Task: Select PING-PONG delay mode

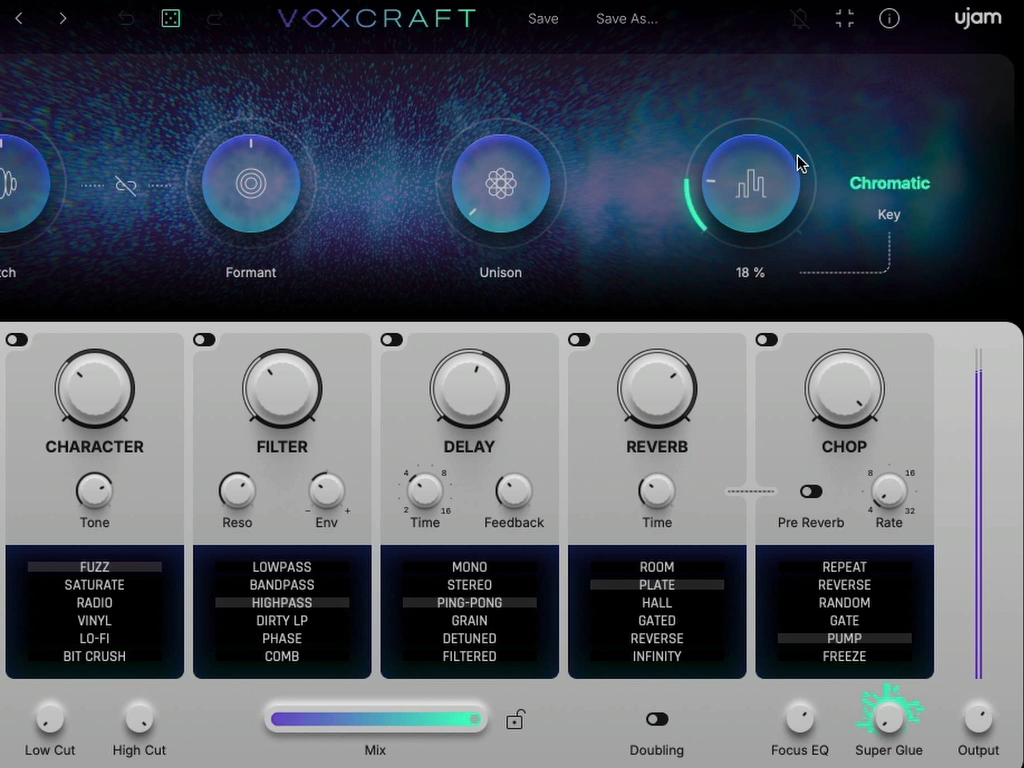Action: (470, 603)
